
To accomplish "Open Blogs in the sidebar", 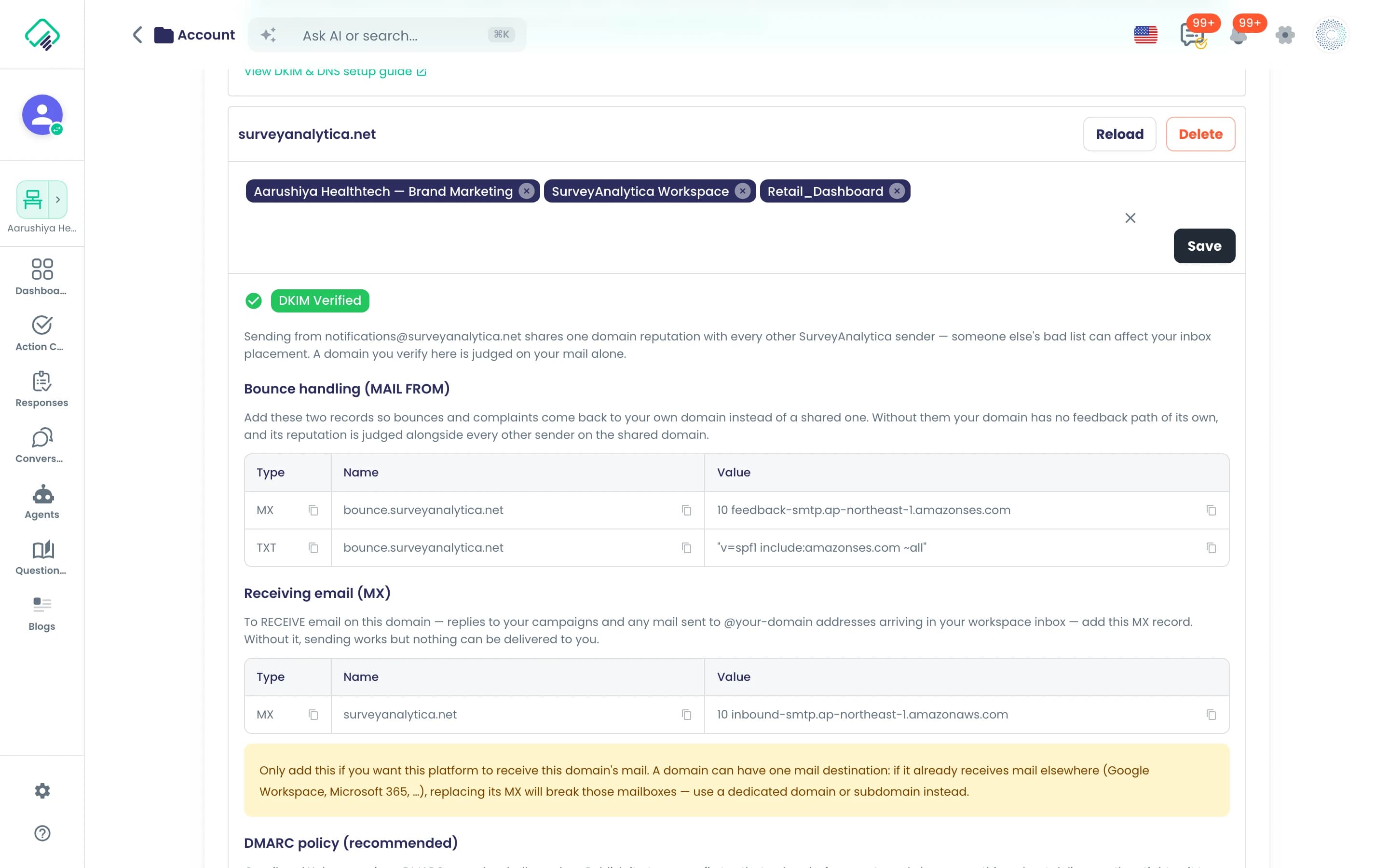I will pos(42,613).
